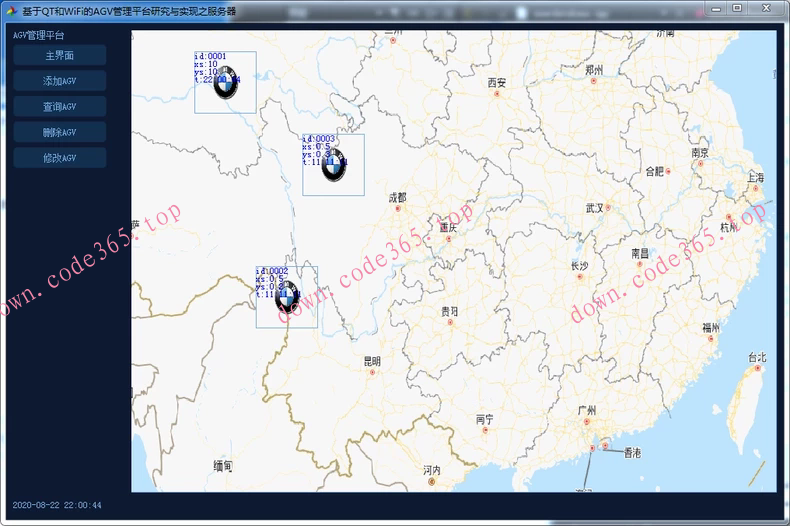Minimize the AGV server window
Image resolution: width=790 pixels, height=526 pixels.
pos(715,8)
